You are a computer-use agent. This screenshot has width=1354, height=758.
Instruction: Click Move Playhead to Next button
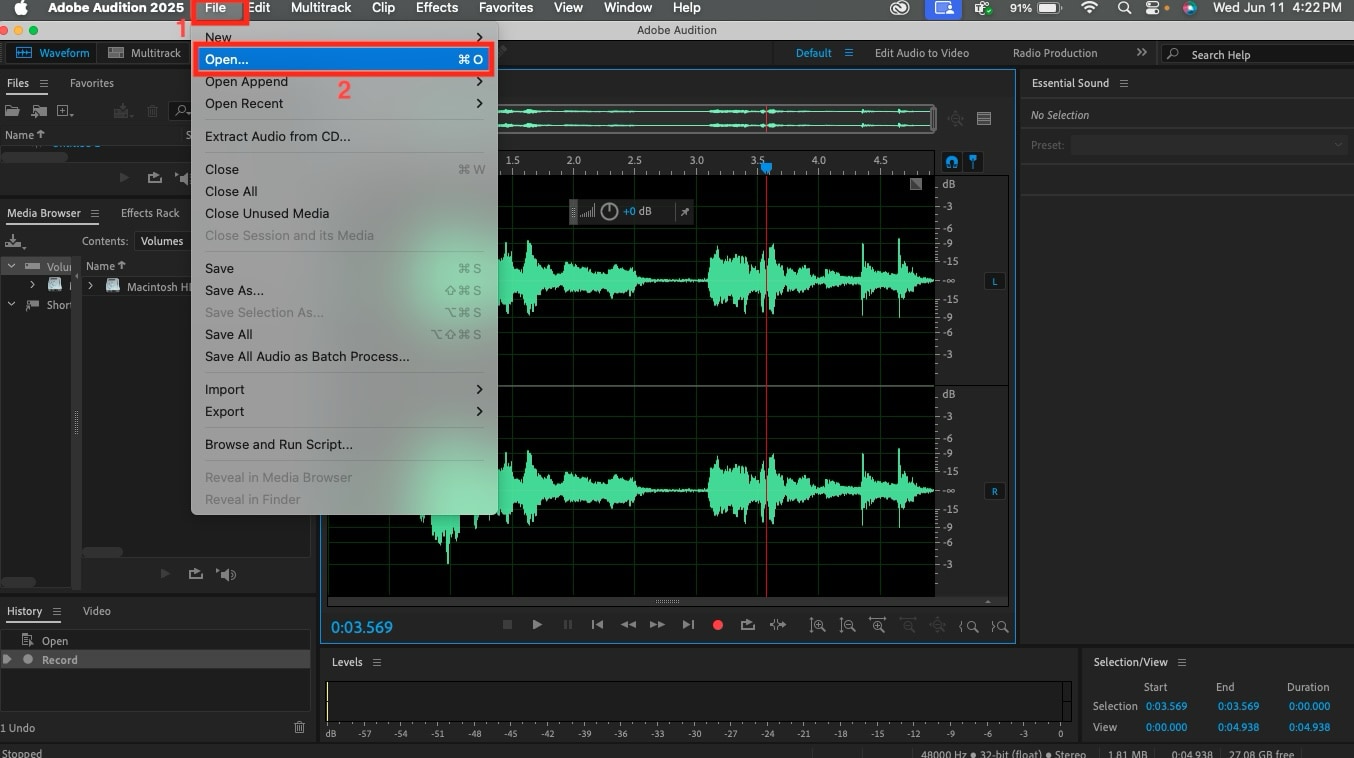[x=688, y=625]
